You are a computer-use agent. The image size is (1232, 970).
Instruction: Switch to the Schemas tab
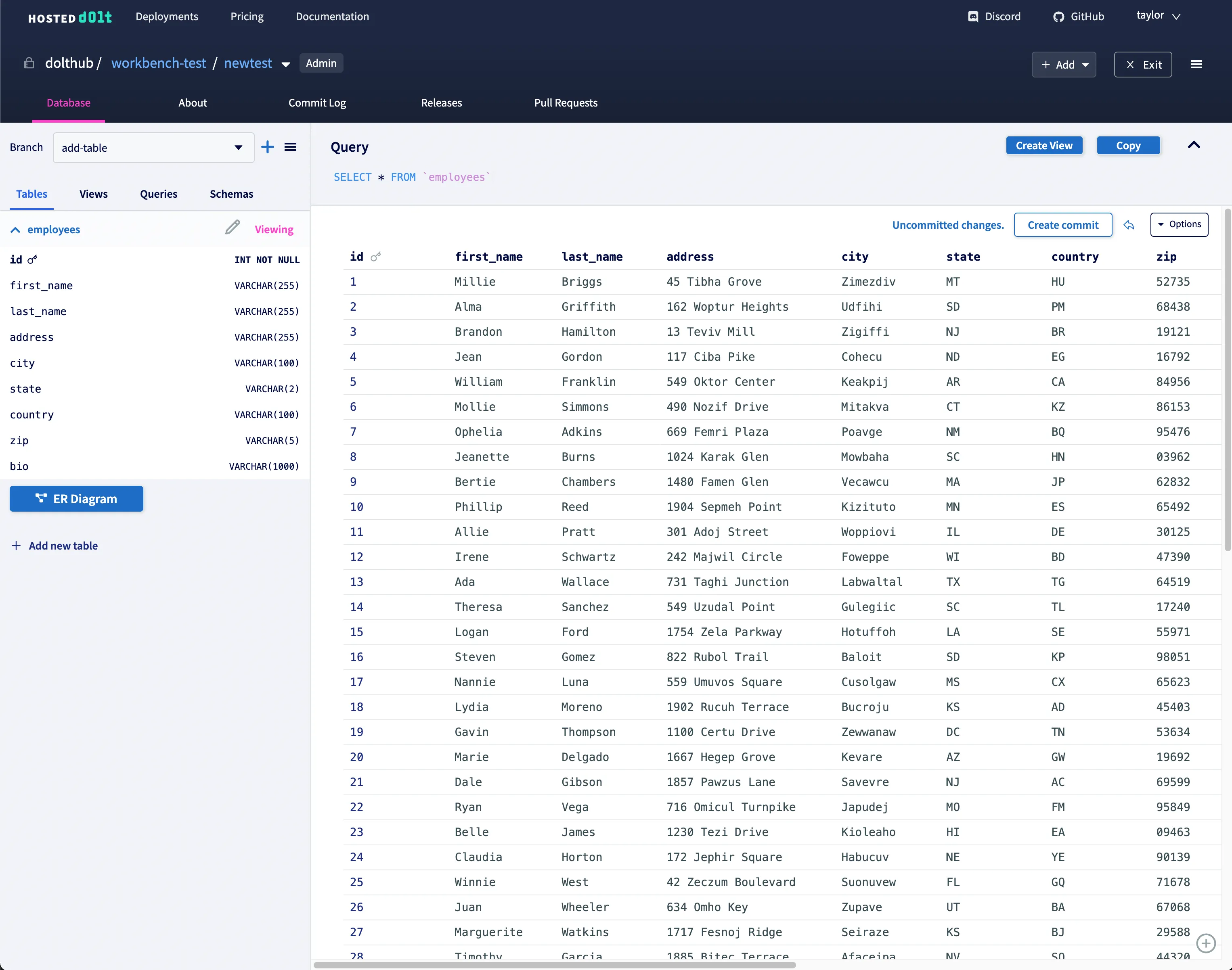tap(231, 194)
